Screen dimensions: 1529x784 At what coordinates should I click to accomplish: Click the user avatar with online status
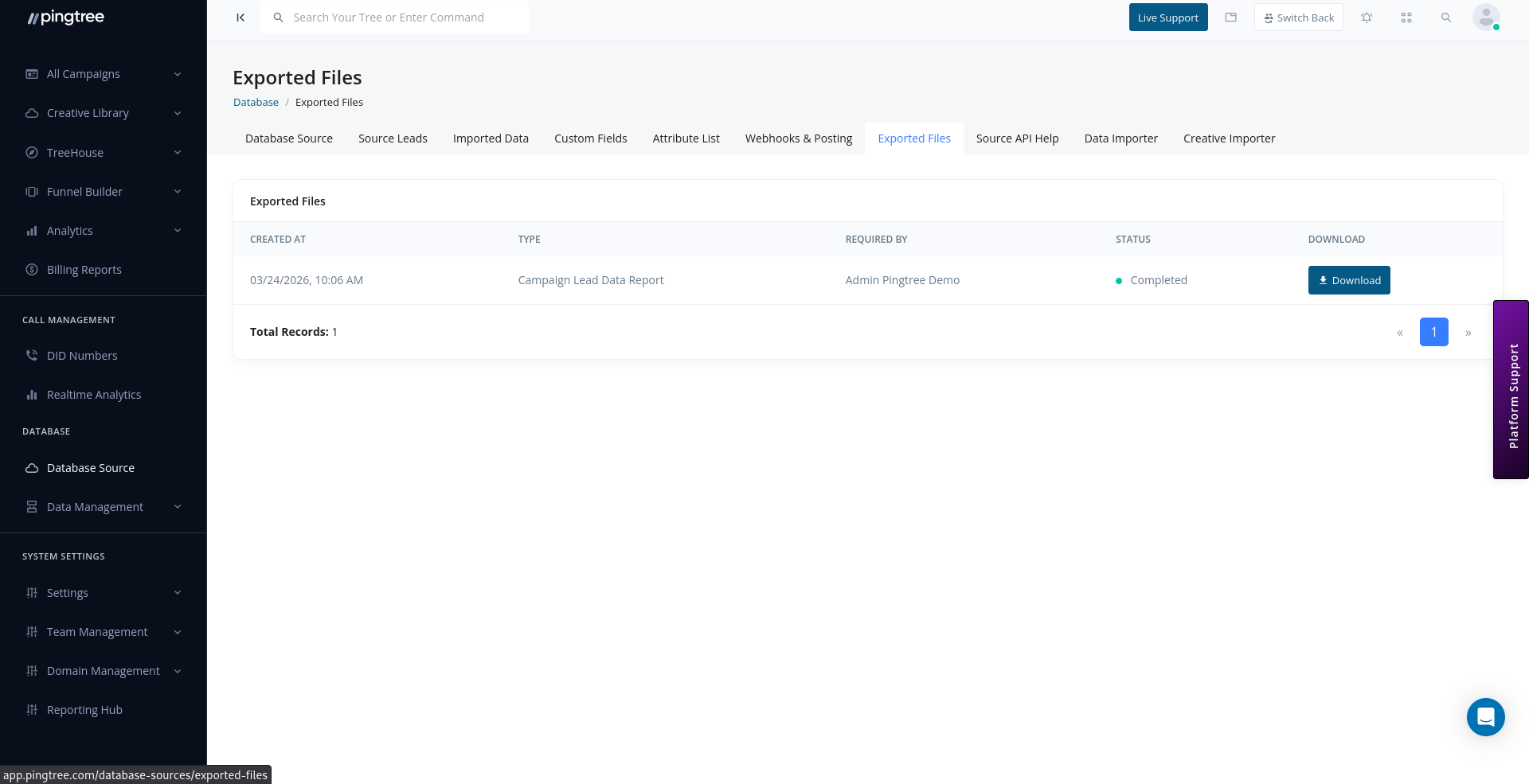tap(1486, 17)
